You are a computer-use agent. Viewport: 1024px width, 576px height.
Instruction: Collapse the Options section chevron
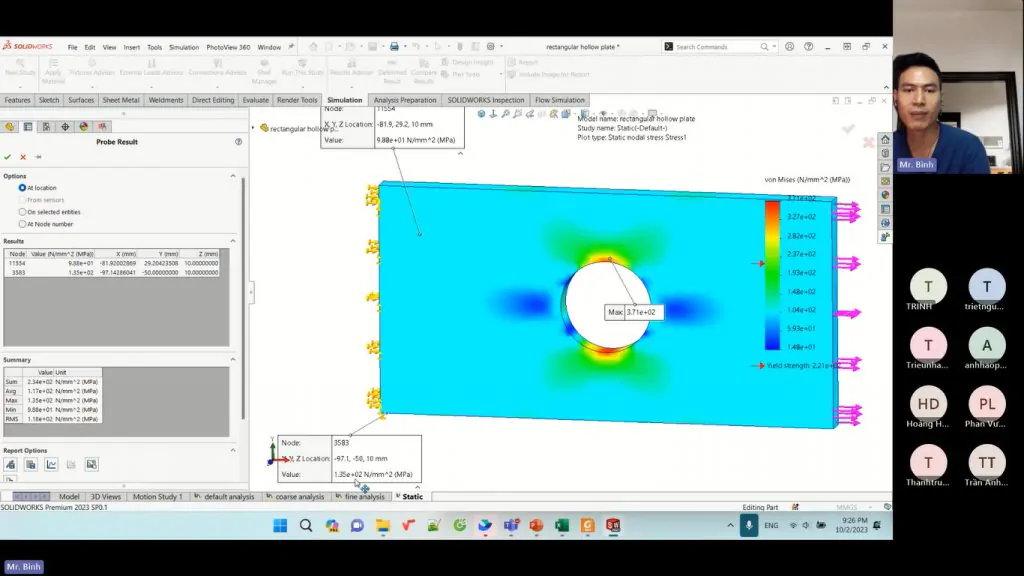pyautogui.click(x=233, y=176)
